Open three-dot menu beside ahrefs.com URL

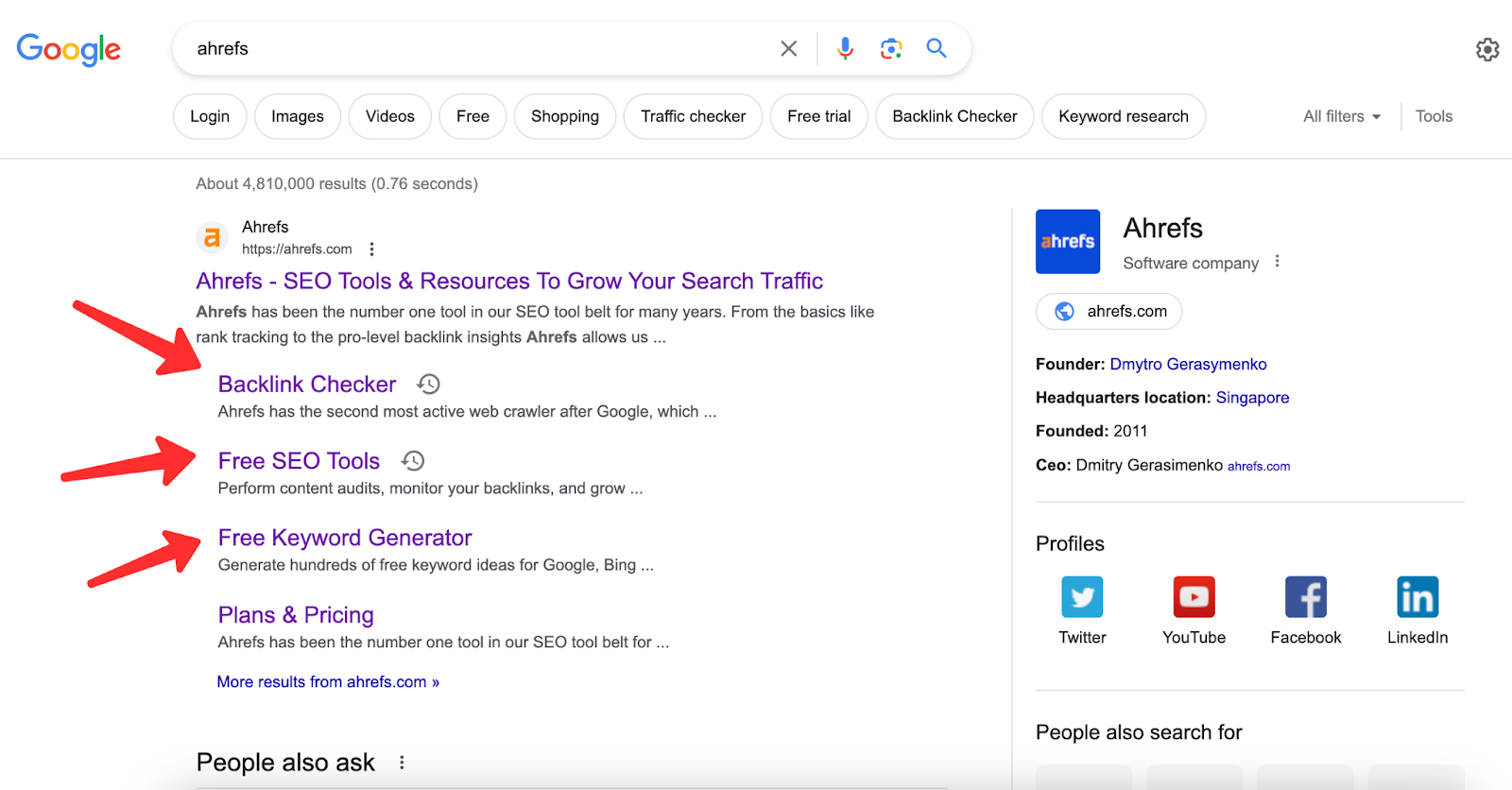point(371,249)
